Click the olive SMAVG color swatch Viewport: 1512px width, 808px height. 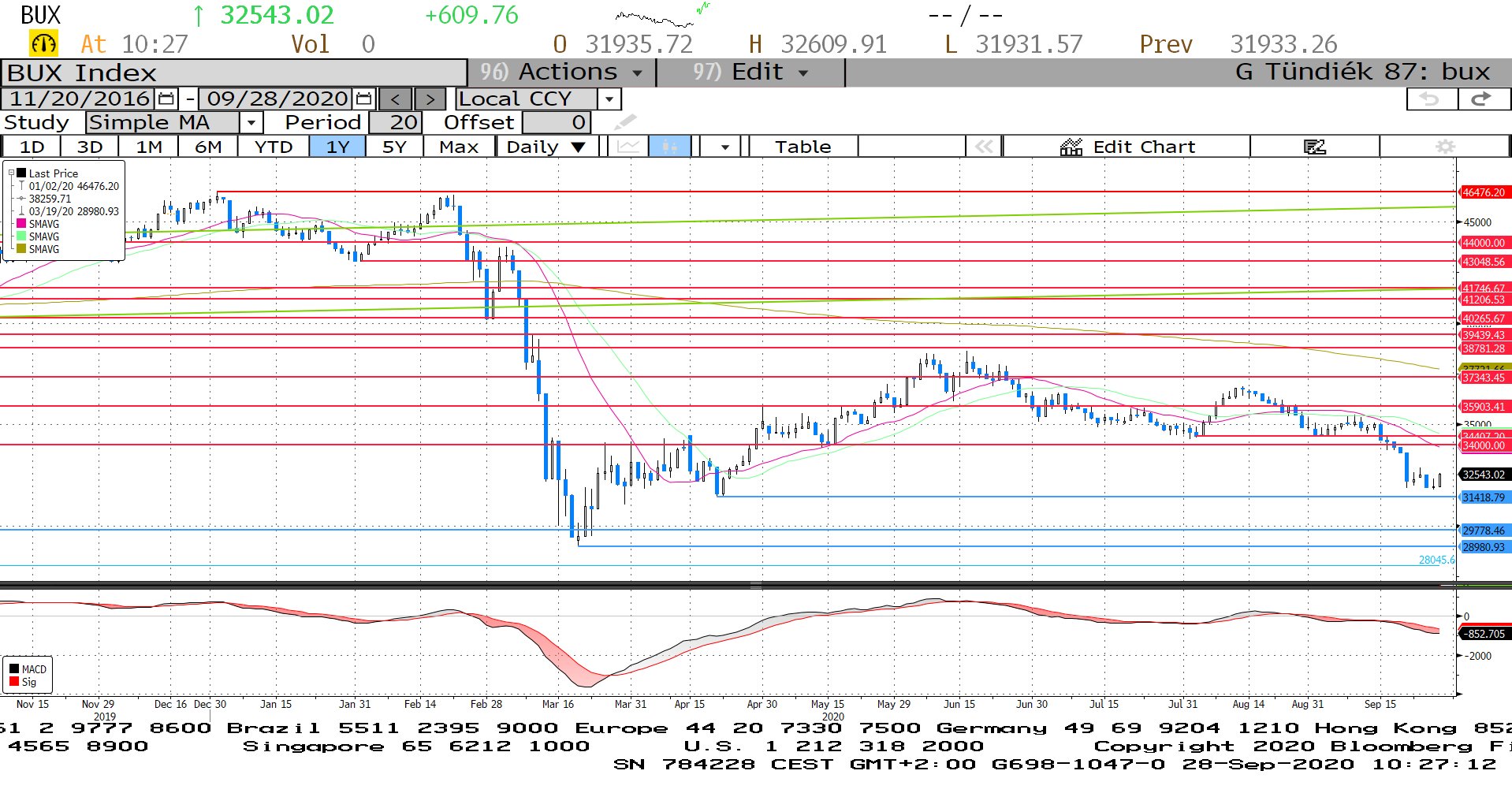[x=22, y=249]
